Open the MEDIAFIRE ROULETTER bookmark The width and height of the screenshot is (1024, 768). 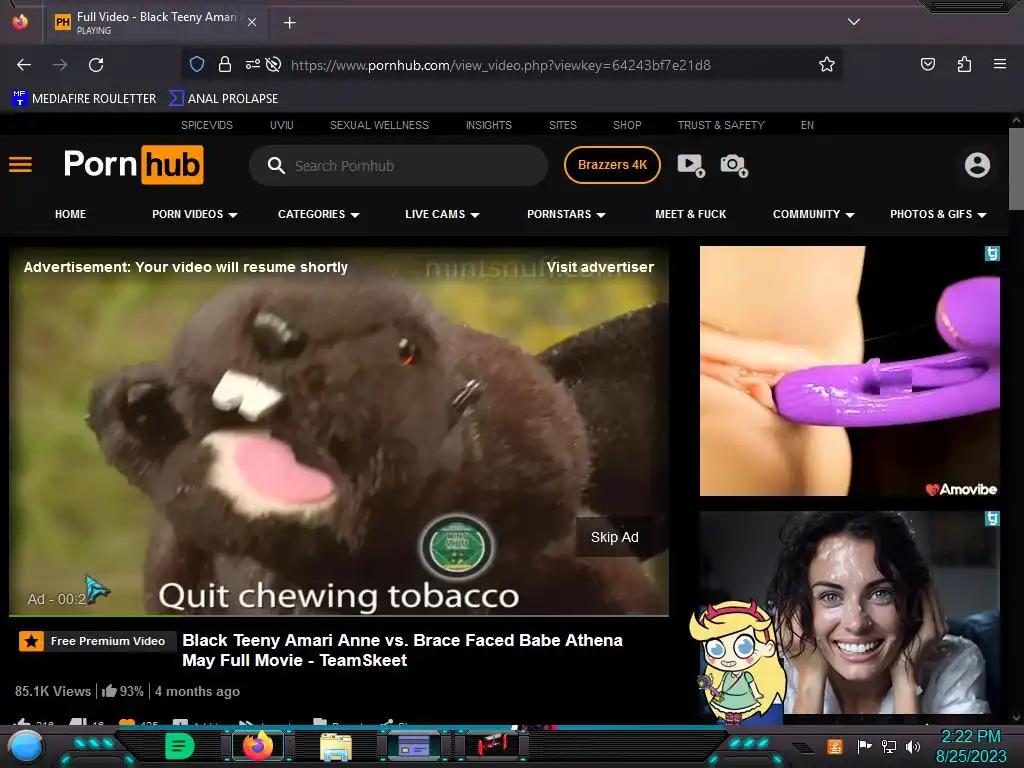(84, 99)
